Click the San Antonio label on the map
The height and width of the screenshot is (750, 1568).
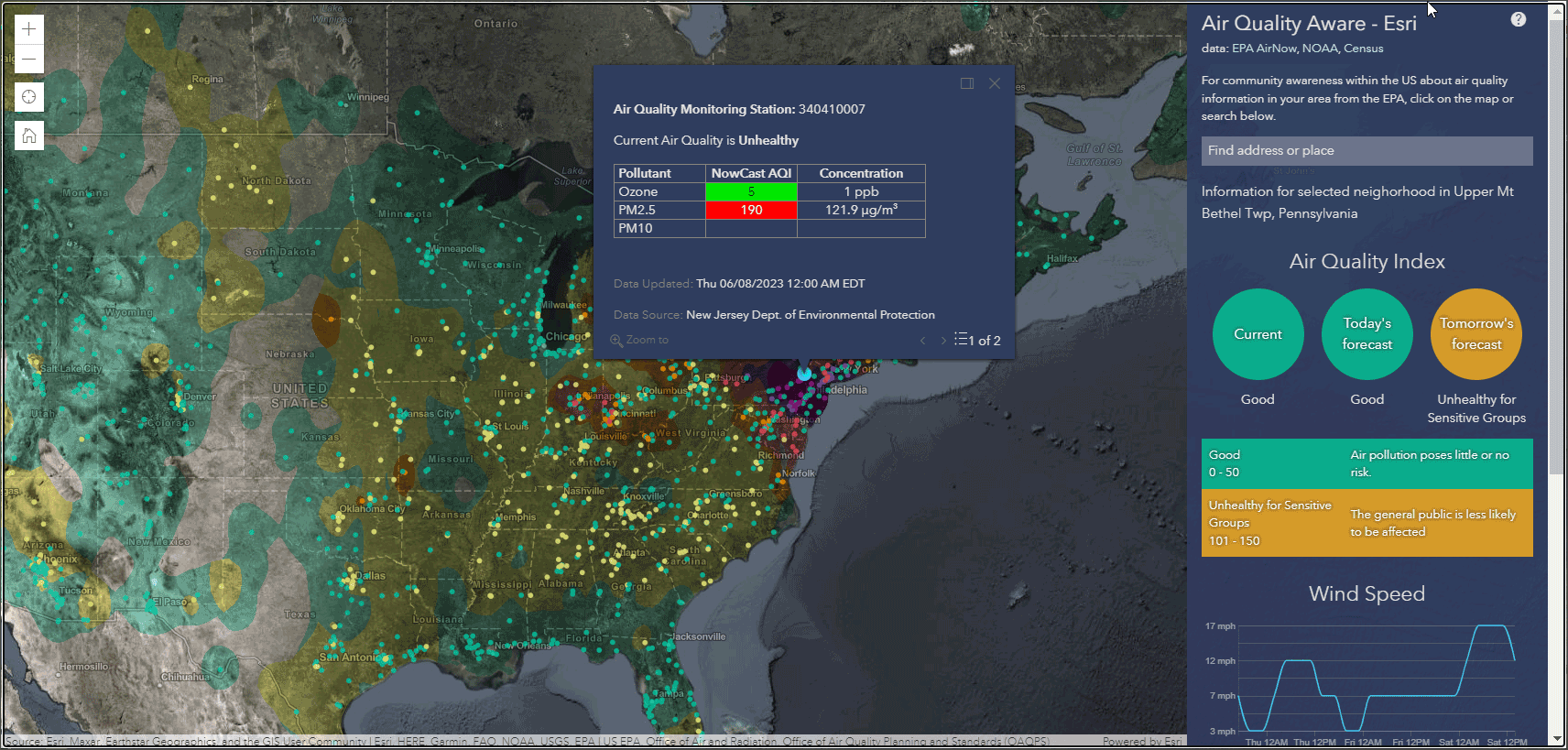point(347,658)
